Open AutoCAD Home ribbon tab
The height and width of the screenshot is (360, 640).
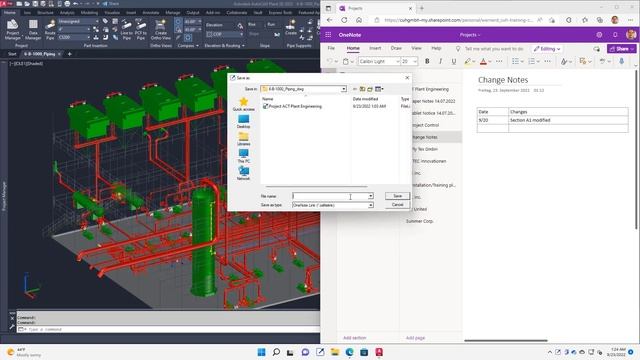10,13
